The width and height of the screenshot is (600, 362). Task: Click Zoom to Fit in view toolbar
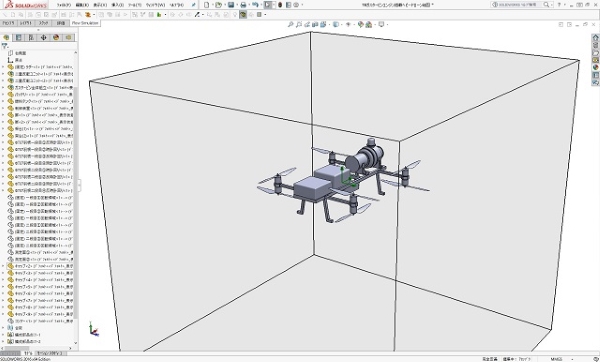coord(290,24)
